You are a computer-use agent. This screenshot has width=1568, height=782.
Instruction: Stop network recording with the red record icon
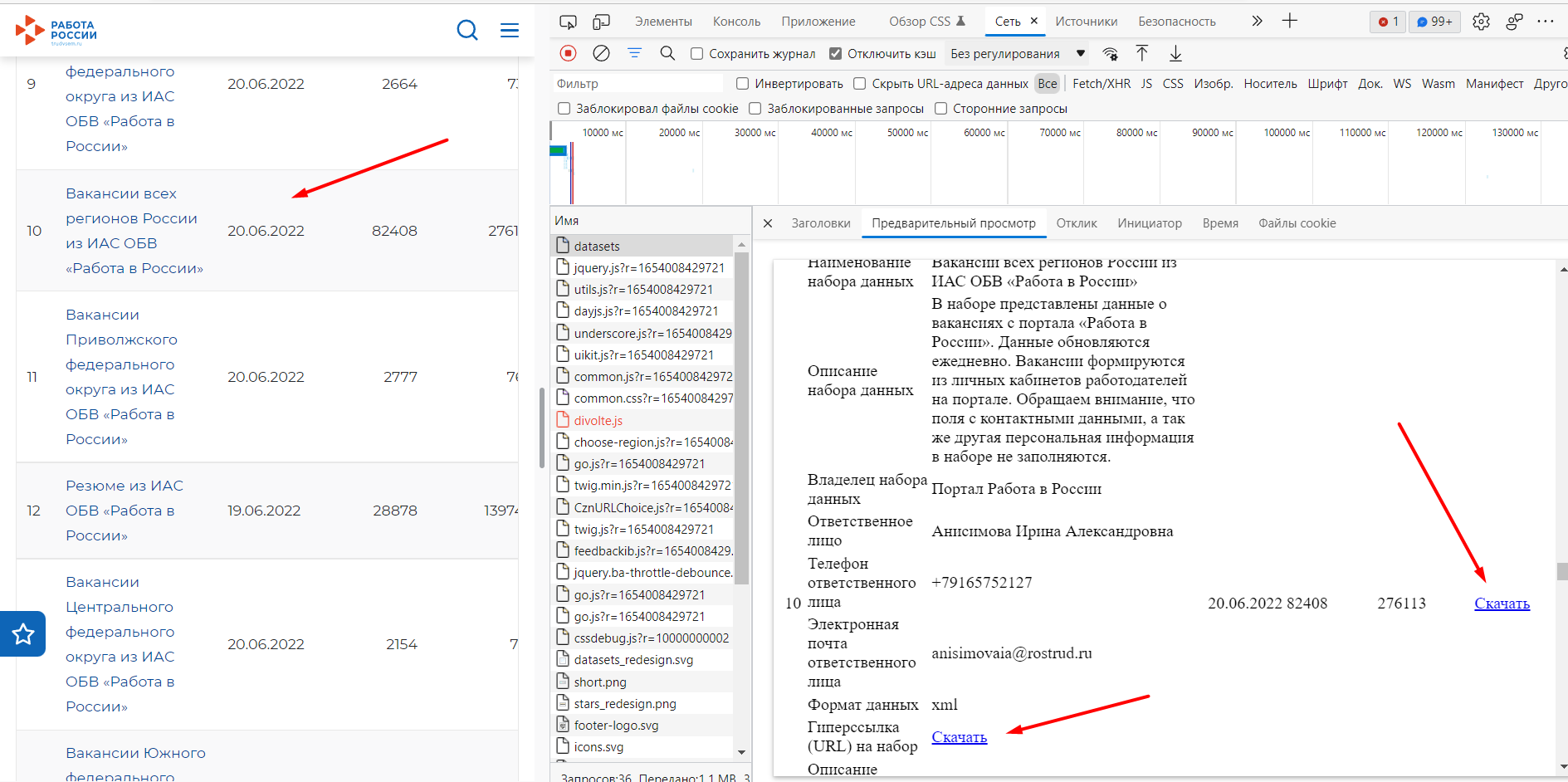(x=568, y=53)
